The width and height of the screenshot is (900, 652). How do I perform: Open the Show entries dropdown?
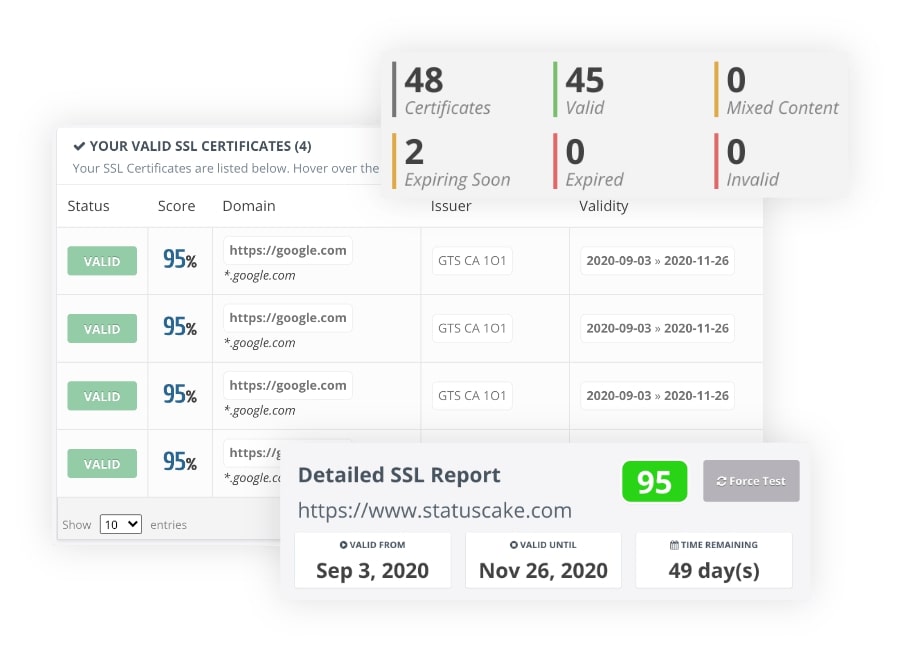pyautogui.click(x=120, y=524)
